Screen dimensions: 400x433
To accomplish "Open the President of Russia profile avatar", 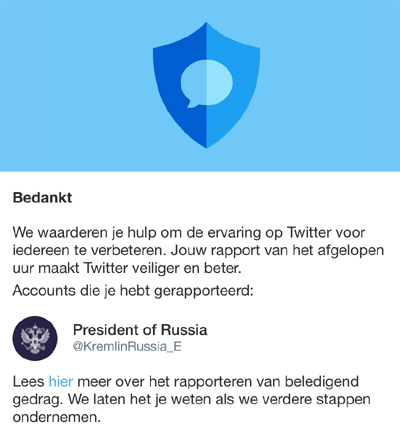I will pos(35,338).
